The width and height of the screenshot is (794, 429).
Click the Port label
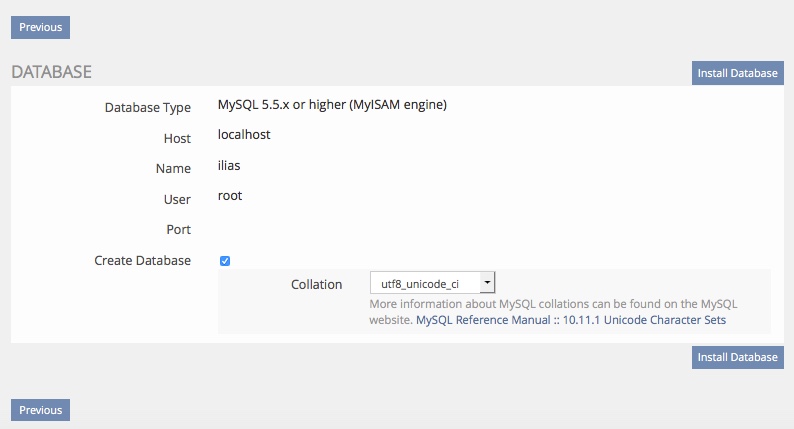(178, 230)
